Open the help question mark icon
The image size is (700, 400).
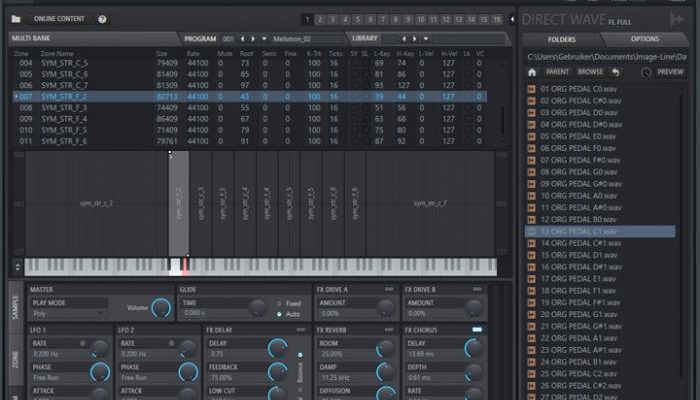(x=102, y=19)
